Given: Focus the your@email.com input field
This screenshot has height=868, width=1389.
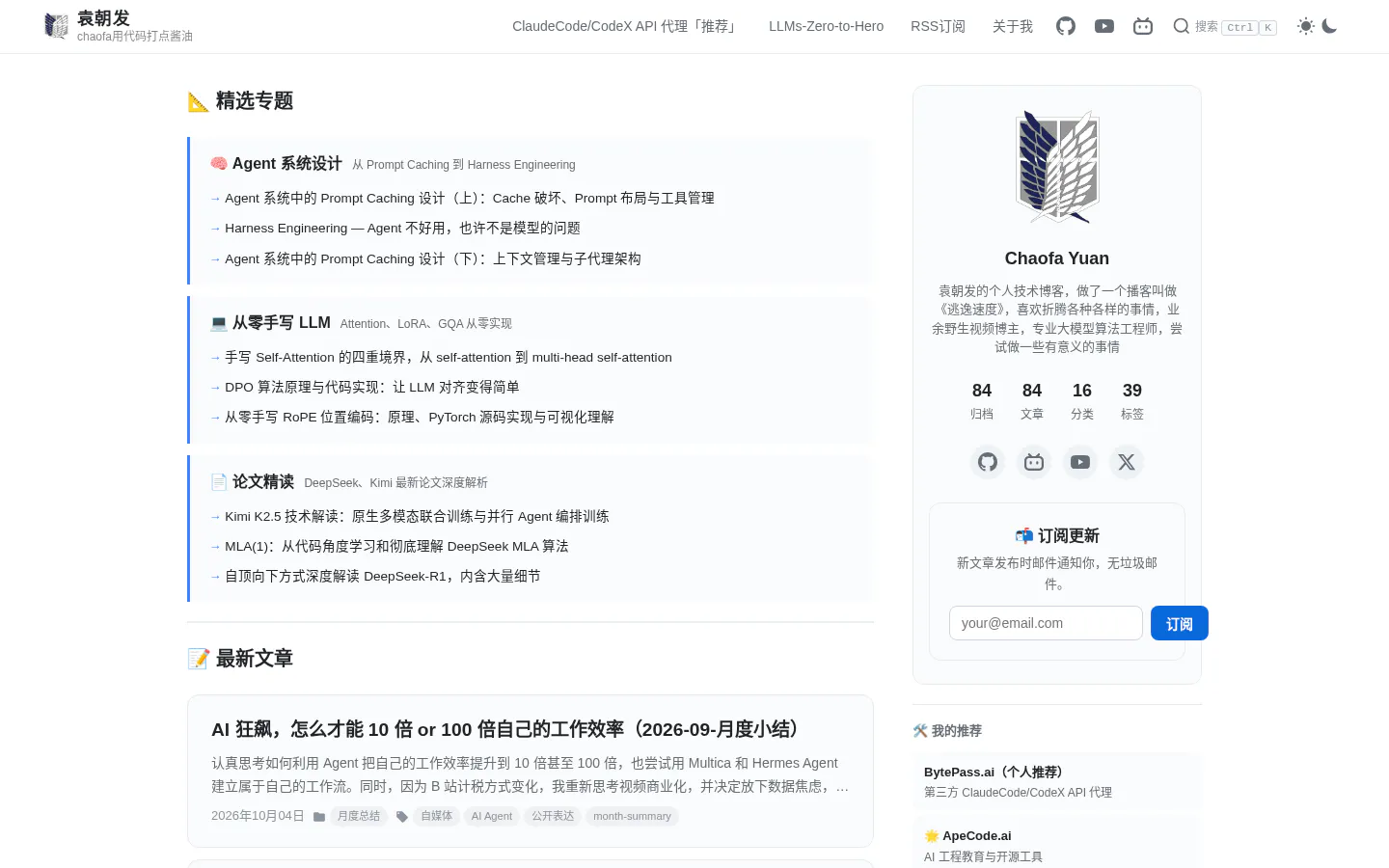Looking at the screenshot, I should click(1046, 623).
